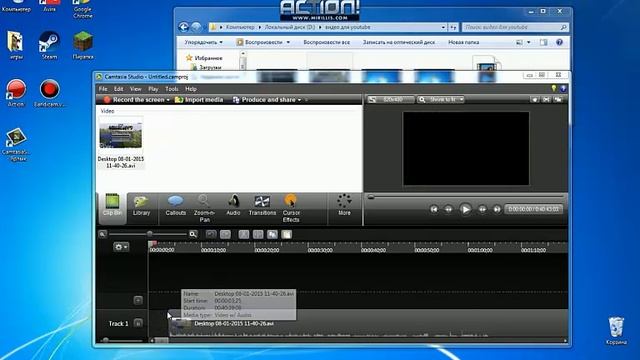Open the Transitions tool
This screenshot has width=640, height=360.
coord(262,205)
